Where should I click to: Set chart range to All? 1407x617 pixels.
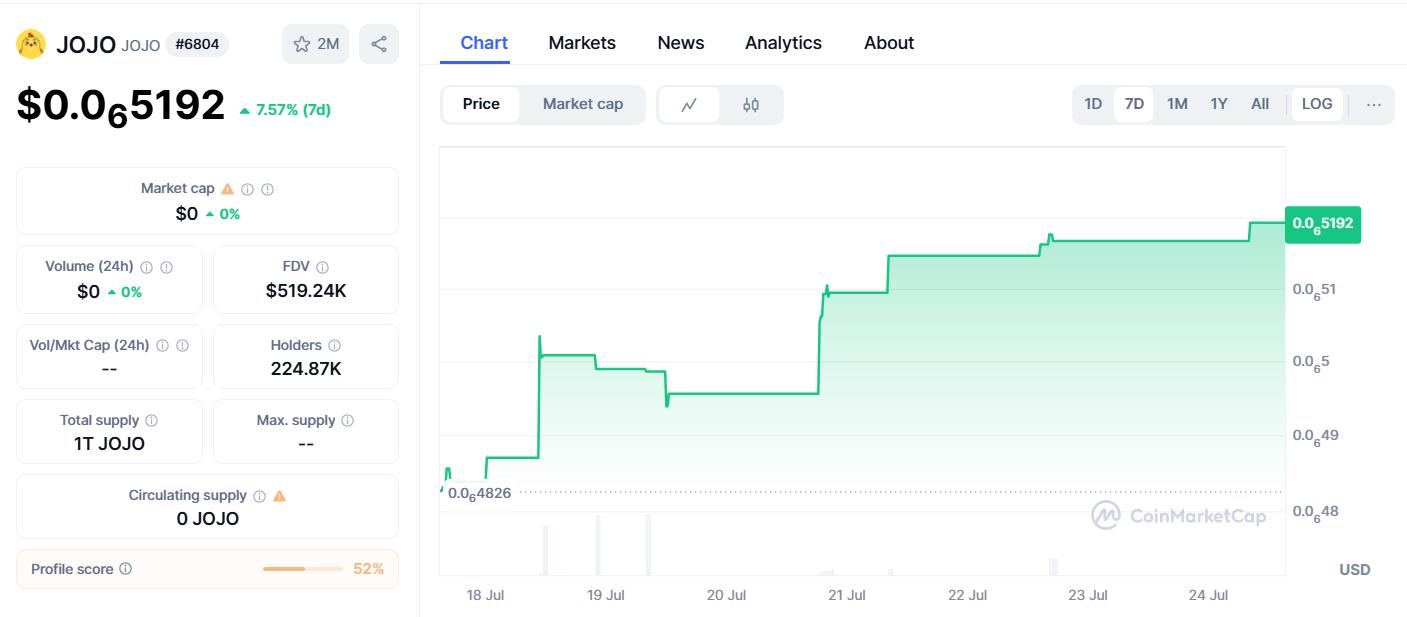(x=1260, y=105)
